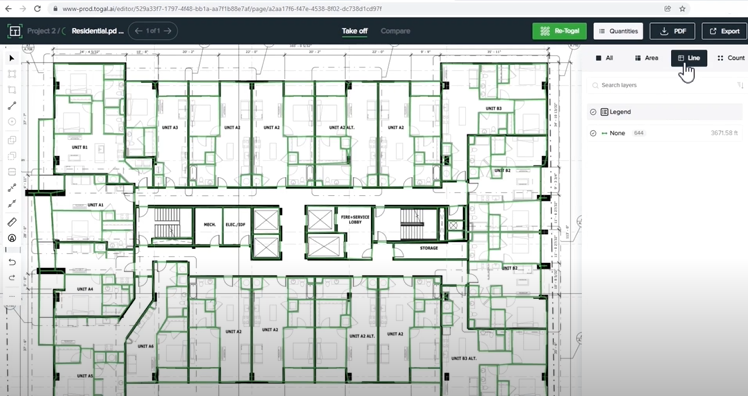
Task: Click the UNIT A4 label on plan
Action: 85,289
